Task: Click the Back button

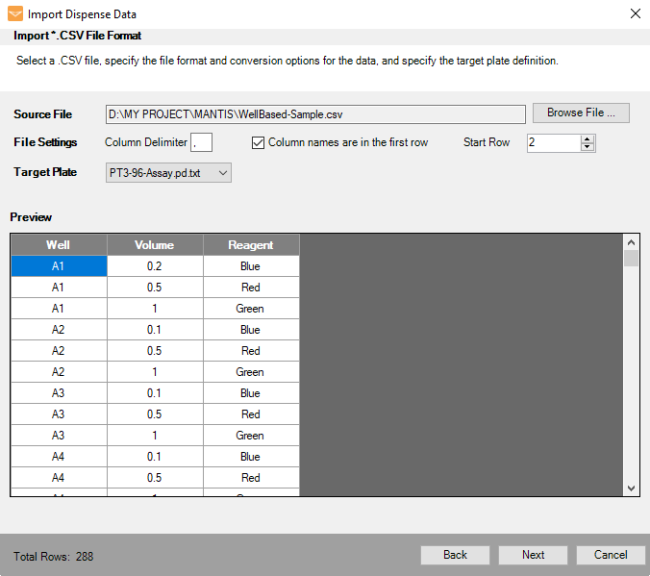Action: 455,554
